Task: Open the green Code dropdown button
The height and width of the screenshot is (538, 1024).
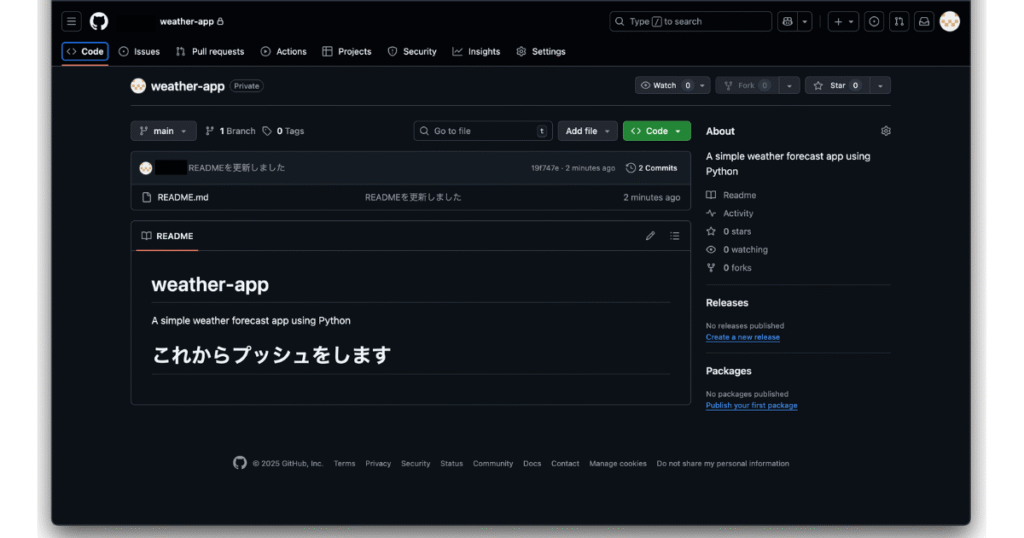Action: pos(656,131)
